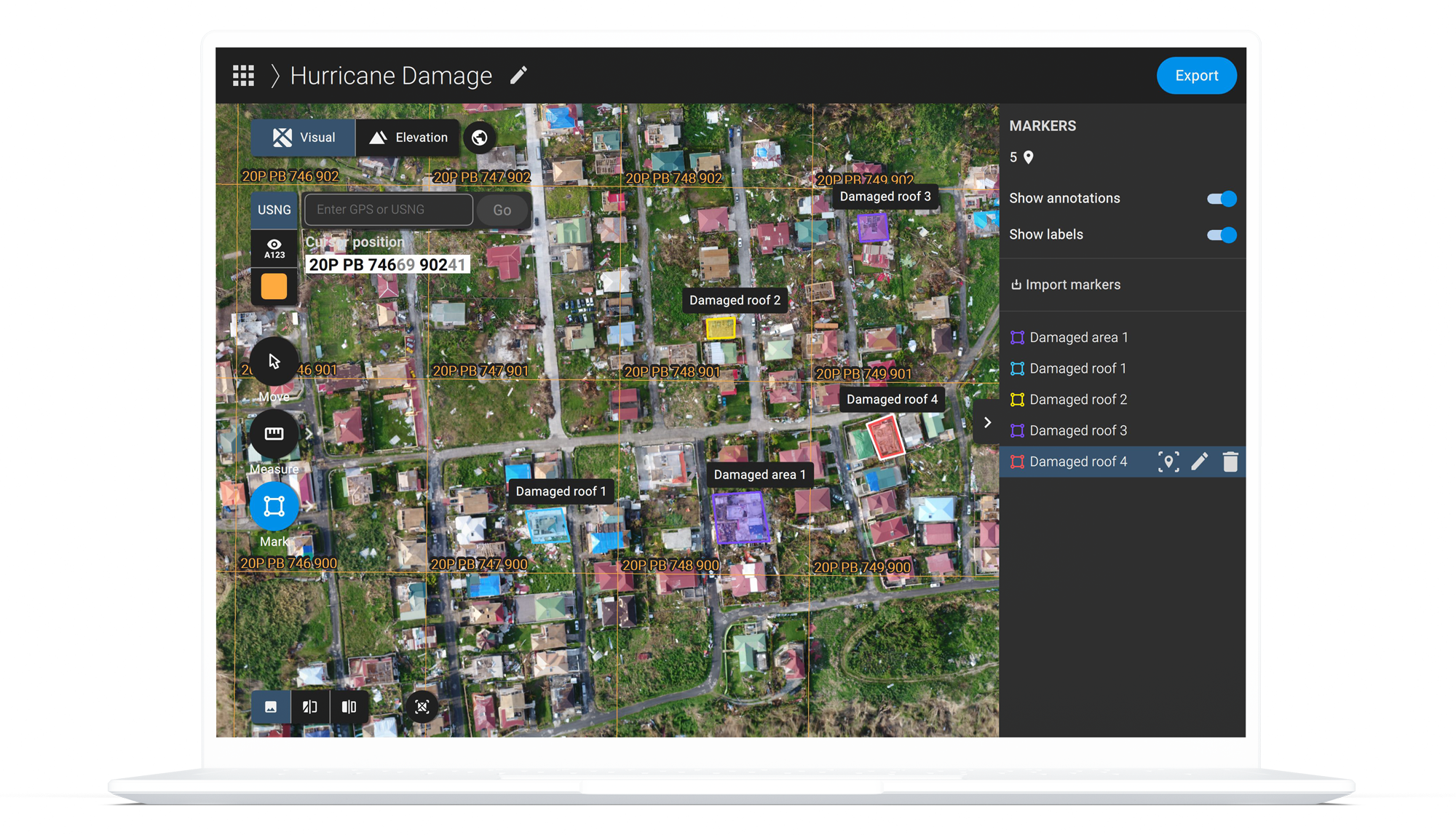Click the Export button
The image size is (1456, 835).
point(1196,76)
